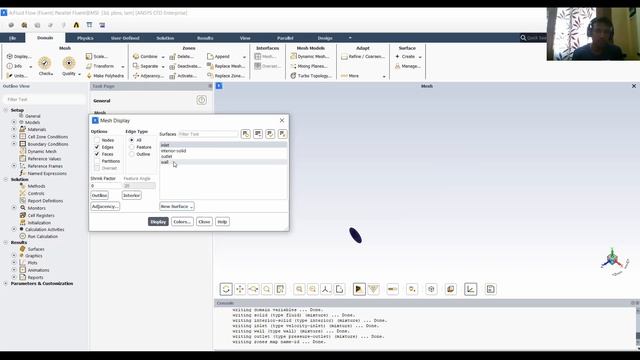
Task: Click the rotate view icon in graphics toolbar
Action: (226, 289)
